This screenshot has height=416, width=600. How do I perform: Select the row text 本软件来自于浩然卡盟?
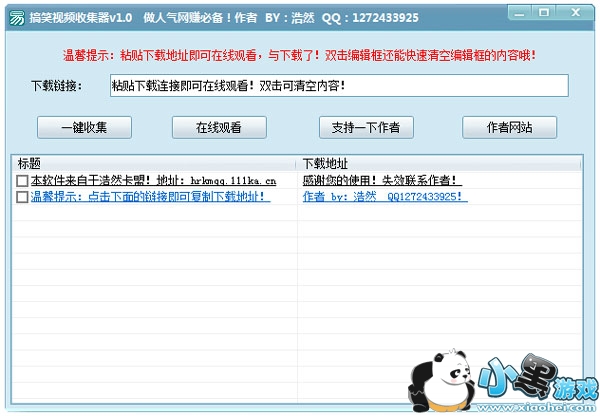tap(153, 180)
